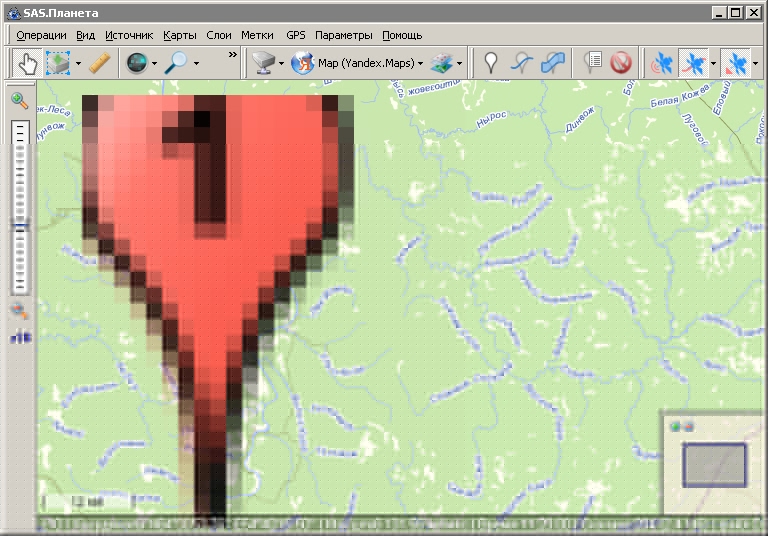Select the add polygon tool icon
This screenshot has height=536, width=768.
click(552, 63)
